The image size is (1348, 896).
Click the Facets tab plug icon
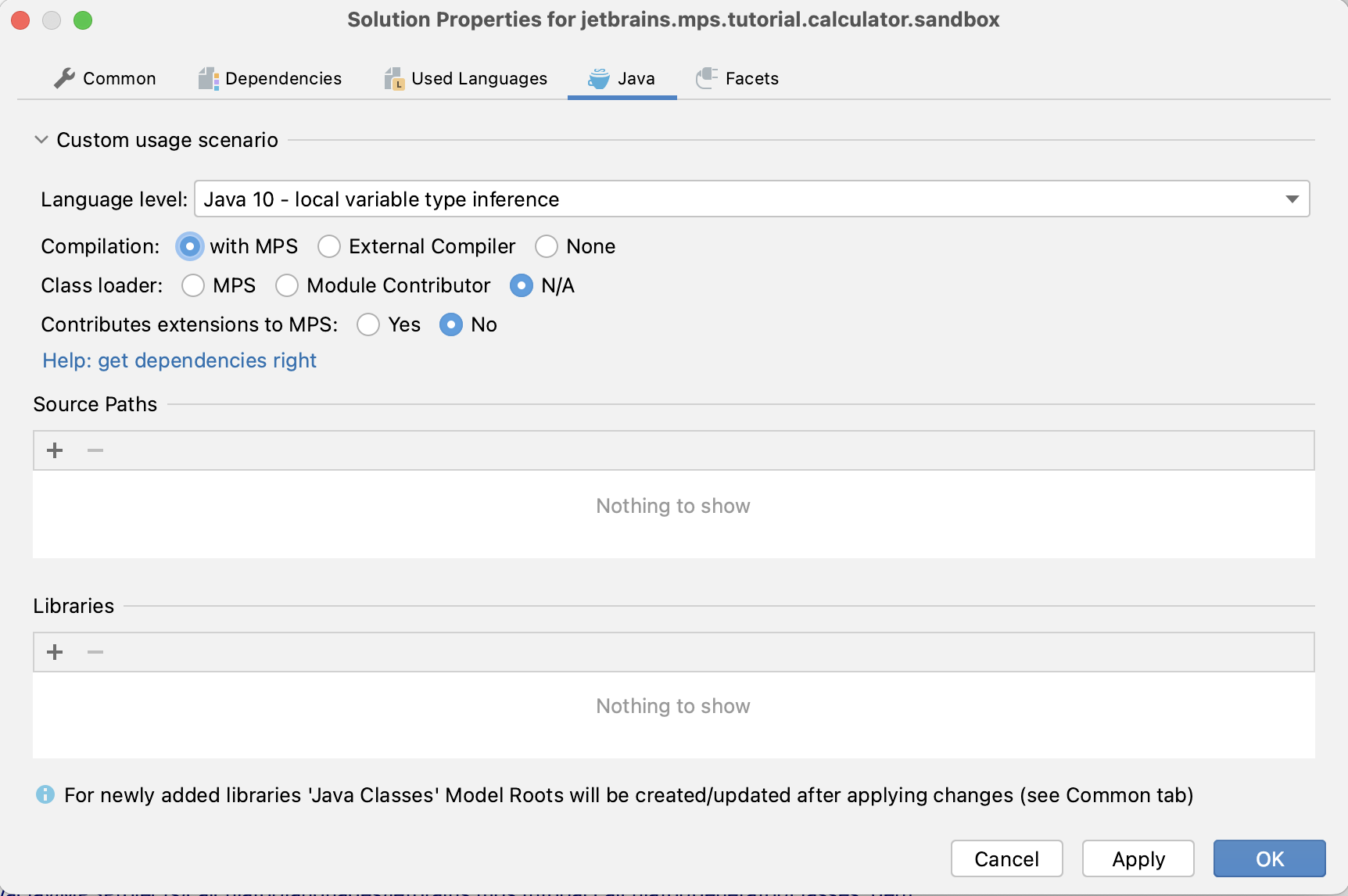pos(707,78)
